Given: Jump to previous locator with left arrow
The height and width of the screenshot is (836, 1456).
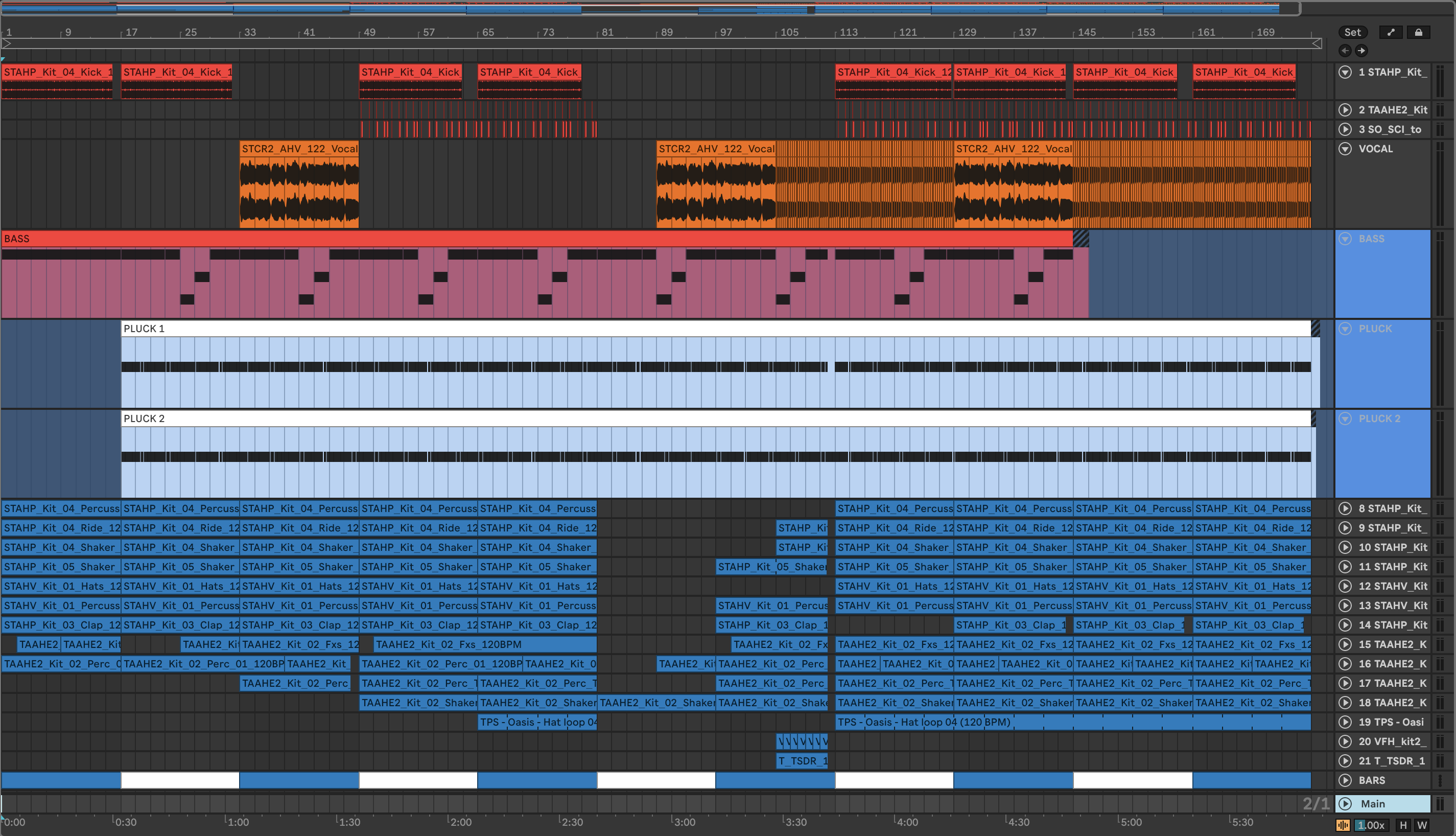Looking at the screenshot, I should coord(1345,51).
